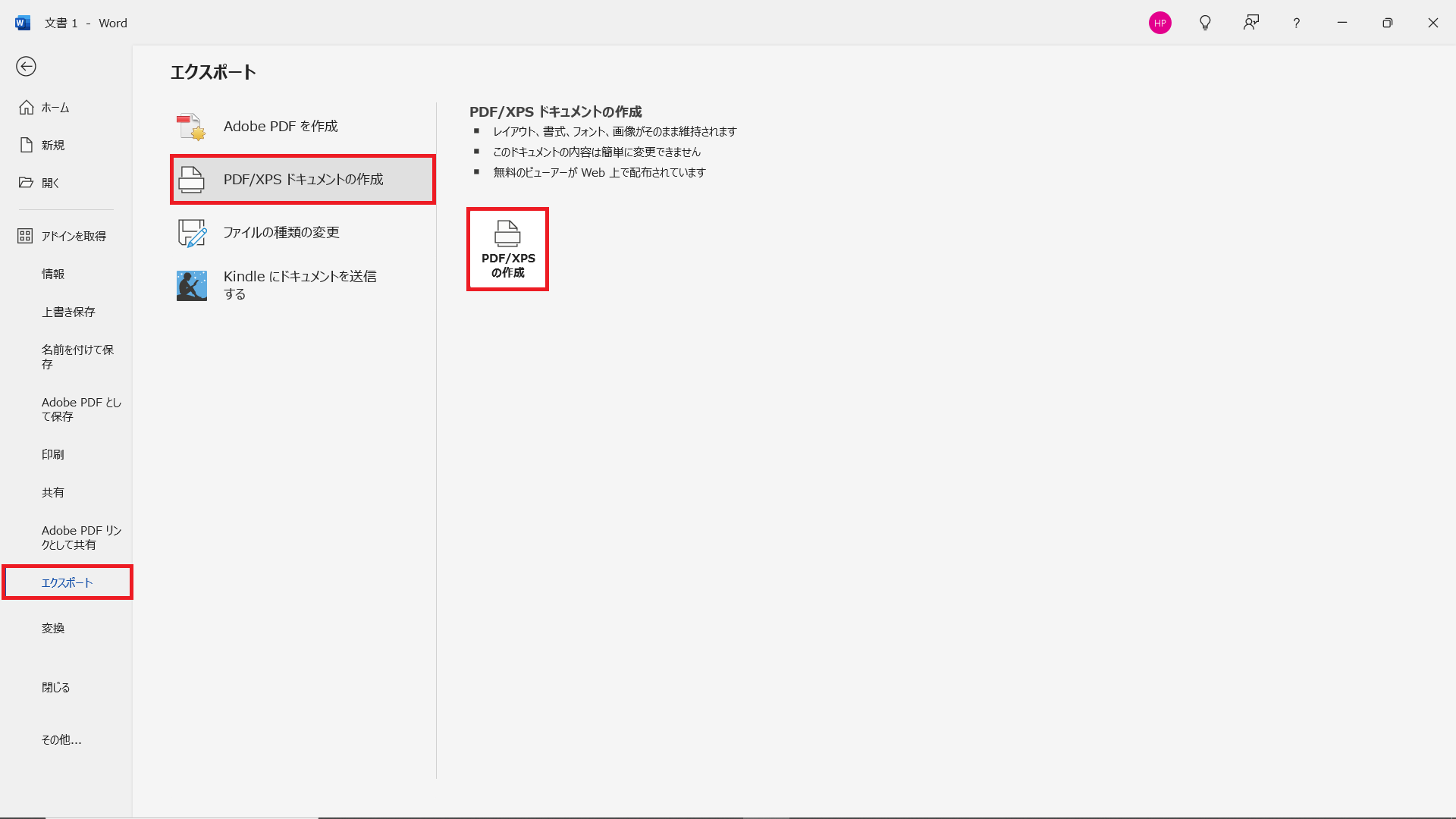Click the back arrow navigation icon
Viewport: 1456px width, 819px height.
click(x=26, y=66)
